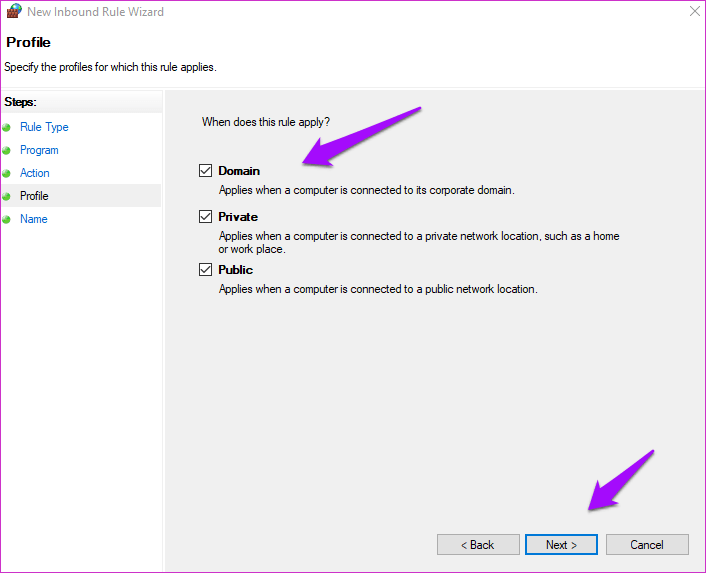Viewport: 706px width, 573px height.
Task: Cancel the New Inbound Rule Wizard
Action: pyautogui.click(x=647, y=545)
